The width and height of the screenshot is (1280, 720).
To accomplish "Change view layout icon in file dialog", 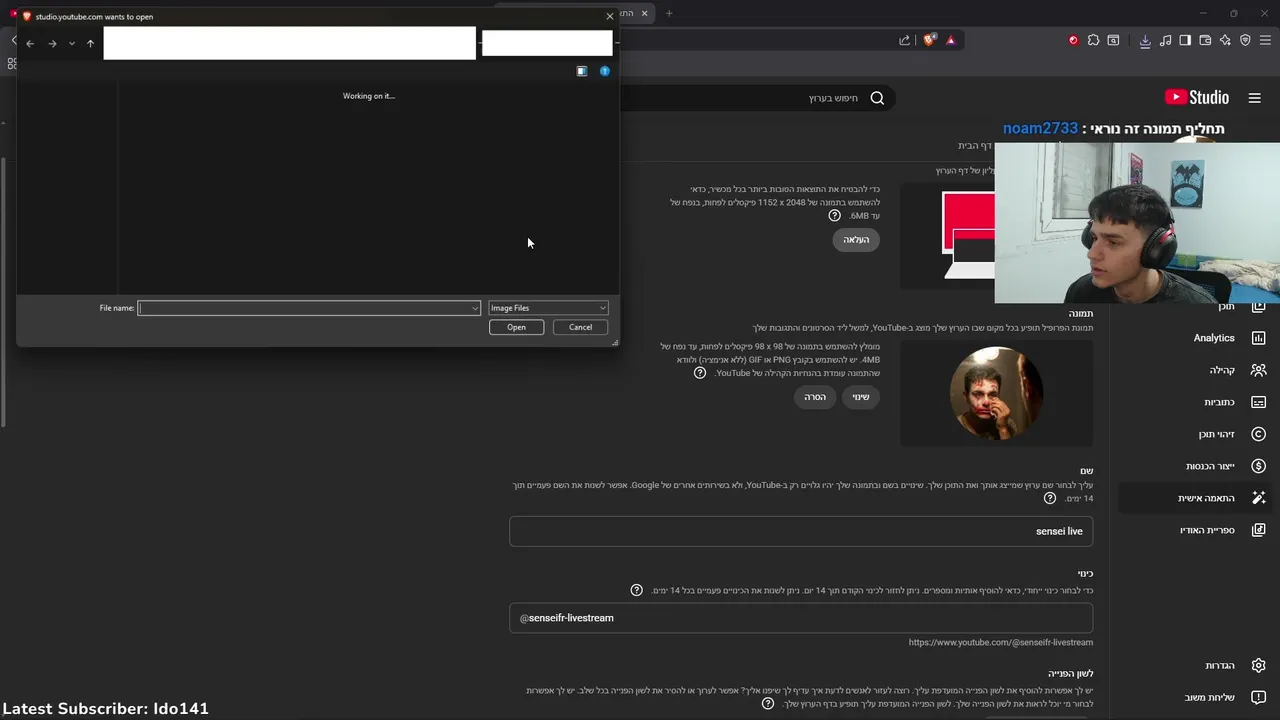I will point(582,71).
